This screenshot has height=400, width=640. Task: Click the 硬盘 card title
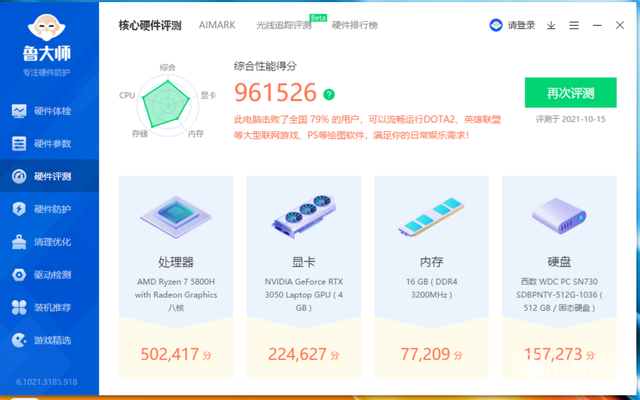click(x=559, y=262)
